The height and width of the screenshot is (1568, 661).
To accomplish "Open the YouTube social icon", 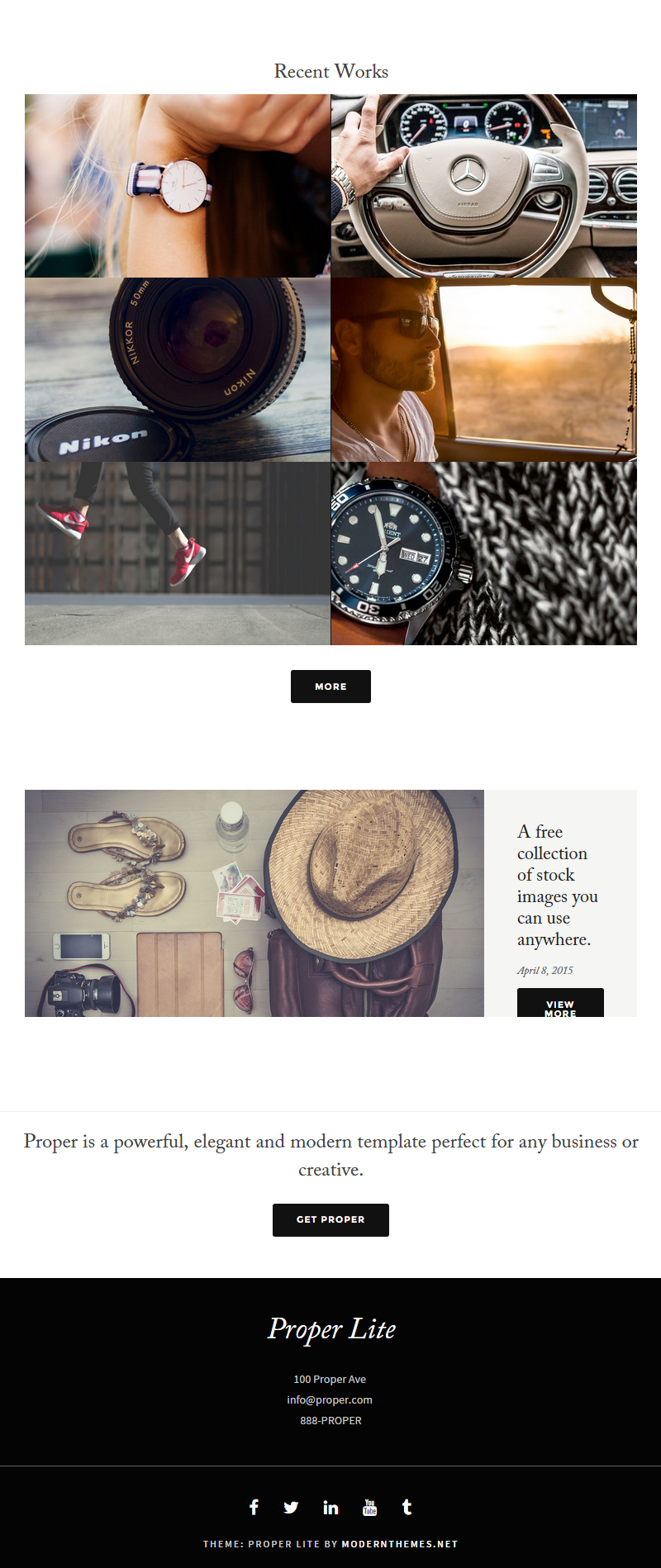I will 370,1508.
